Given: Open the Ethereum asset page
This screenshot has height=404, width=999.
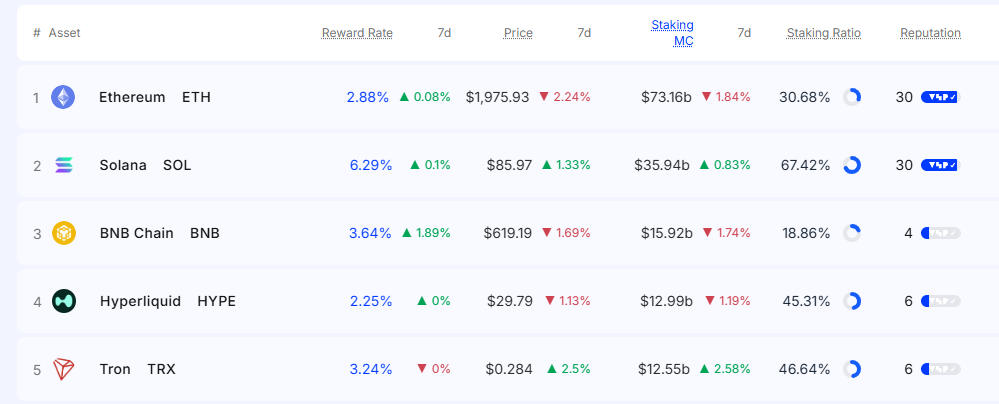Looking at the screenshot, I should tap(132, 97).
